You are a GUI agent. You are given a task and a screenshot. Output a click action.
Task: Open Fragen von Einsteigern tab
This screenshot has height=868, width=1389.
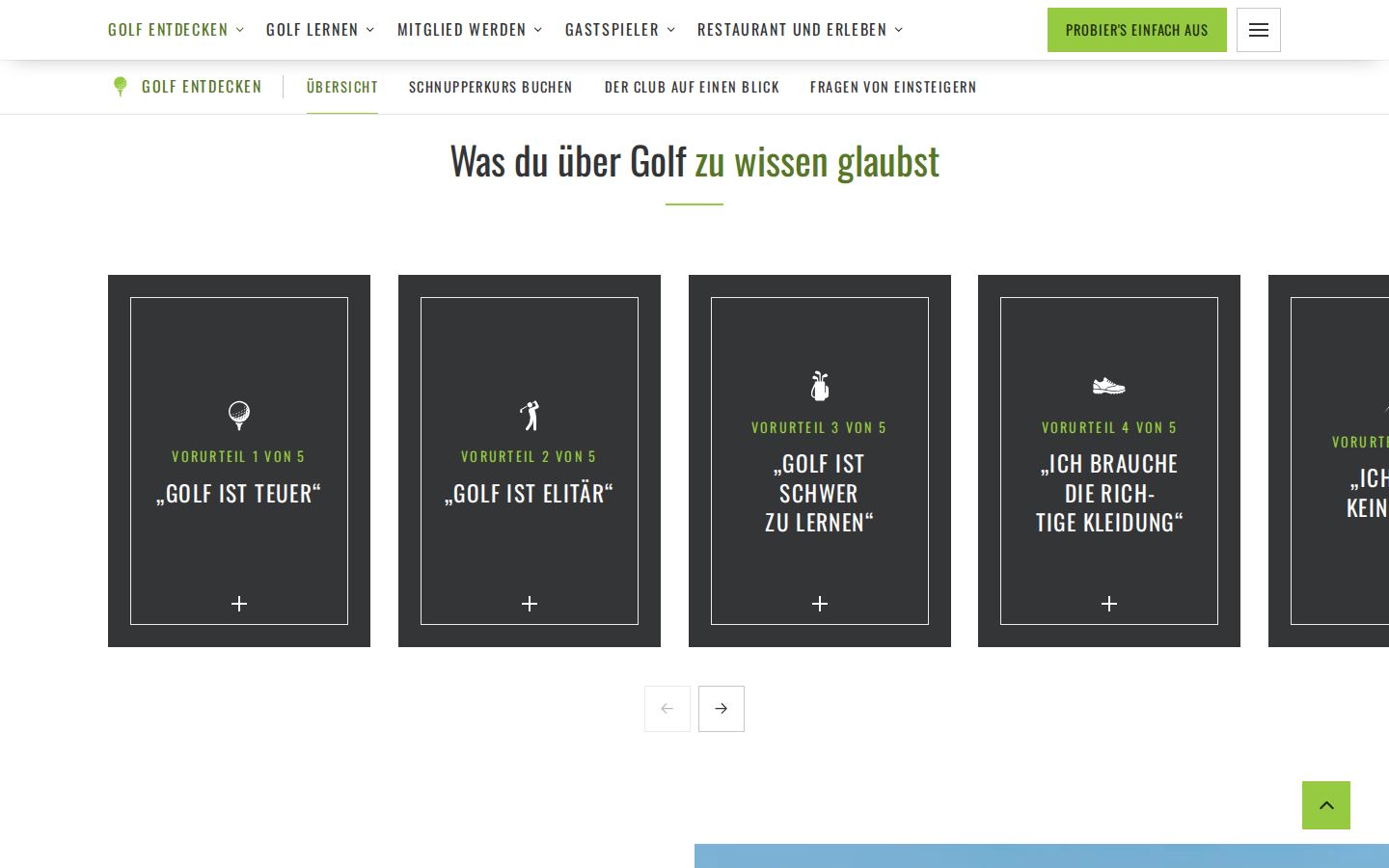click(x=893, y=87)
